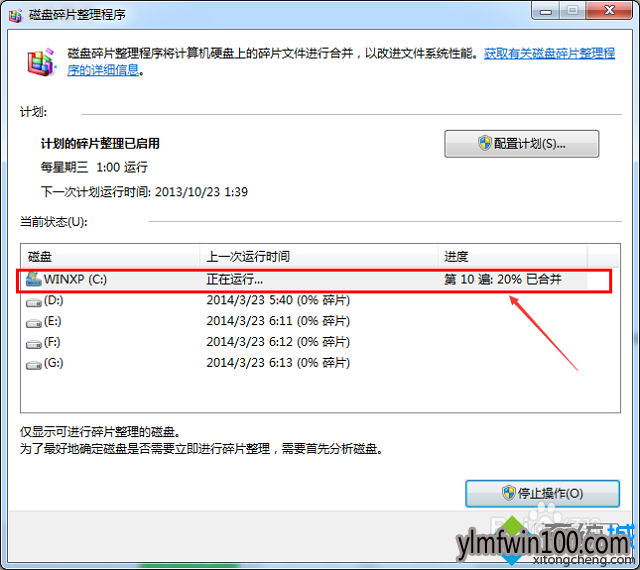Viewport: 640px width, 570px height.
Task: Sort by 磁盘 column header
Action: coord(110,256)
